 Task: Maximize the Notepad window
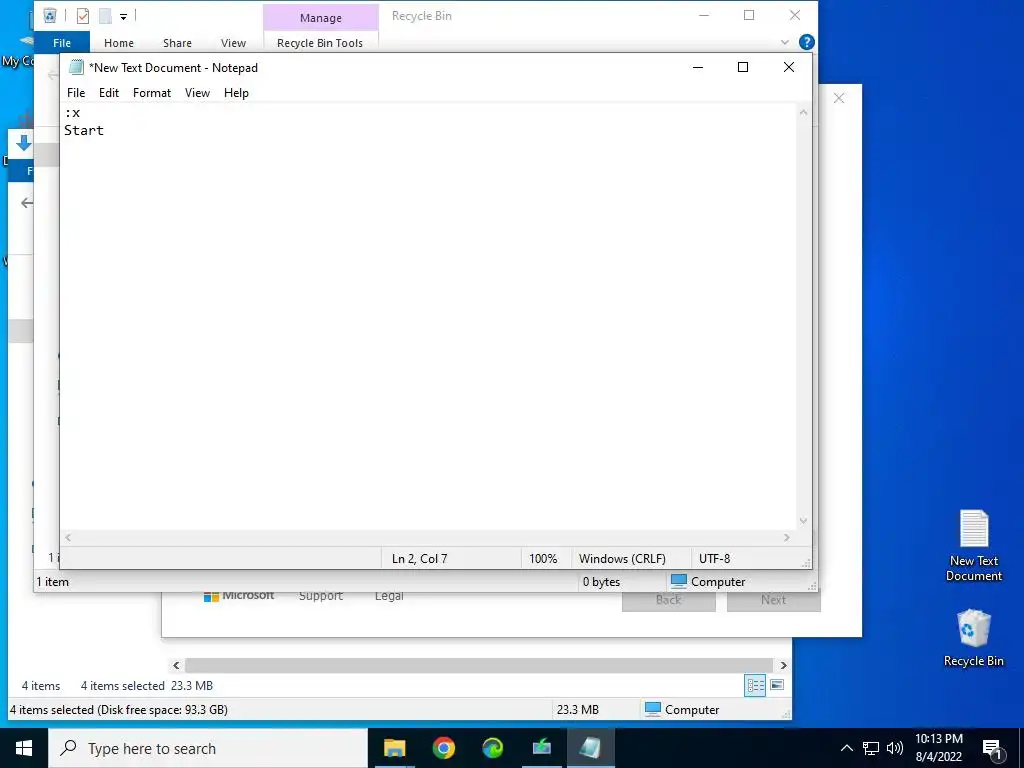[743, 67]
